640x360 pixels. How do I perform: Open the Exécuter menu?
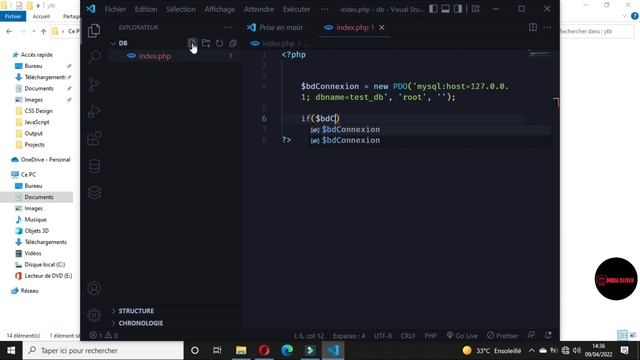click(x=297, y=9)
